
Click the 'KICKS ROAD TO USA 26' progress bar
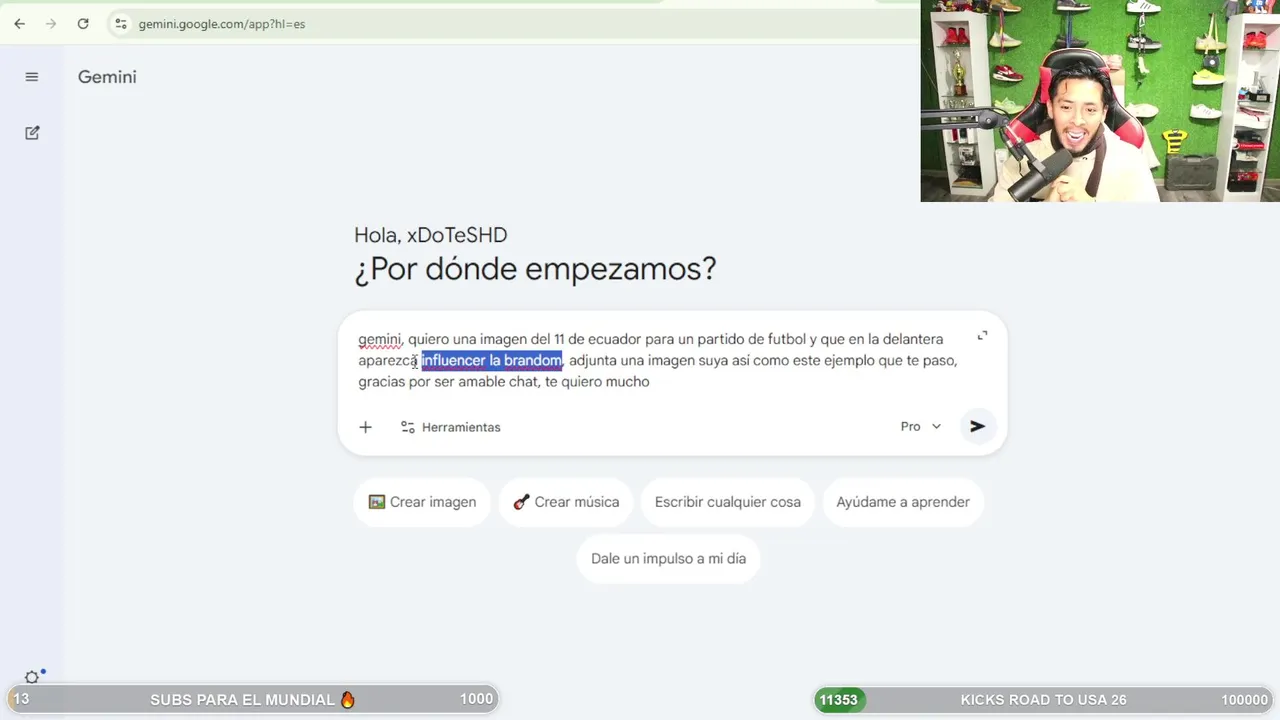[1044, 700]
